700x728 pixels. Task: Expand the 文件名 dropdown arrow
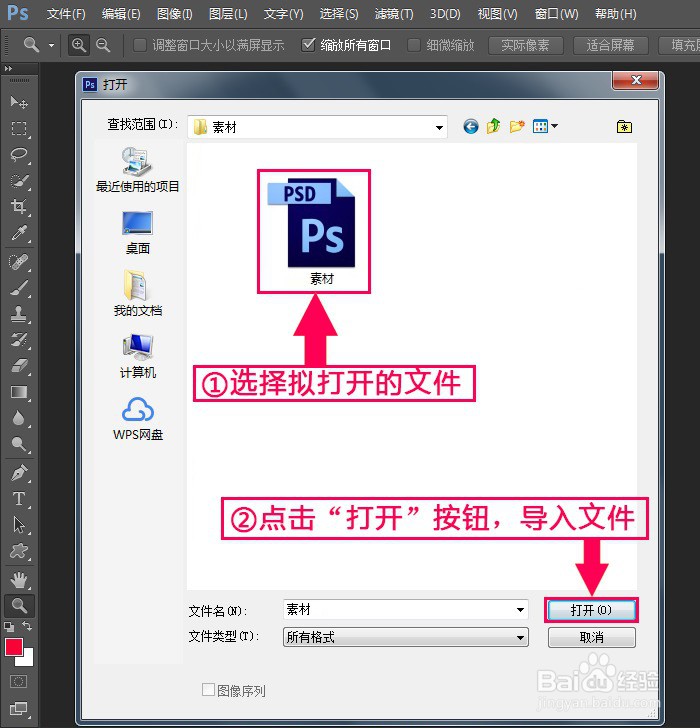click(520, 610)
